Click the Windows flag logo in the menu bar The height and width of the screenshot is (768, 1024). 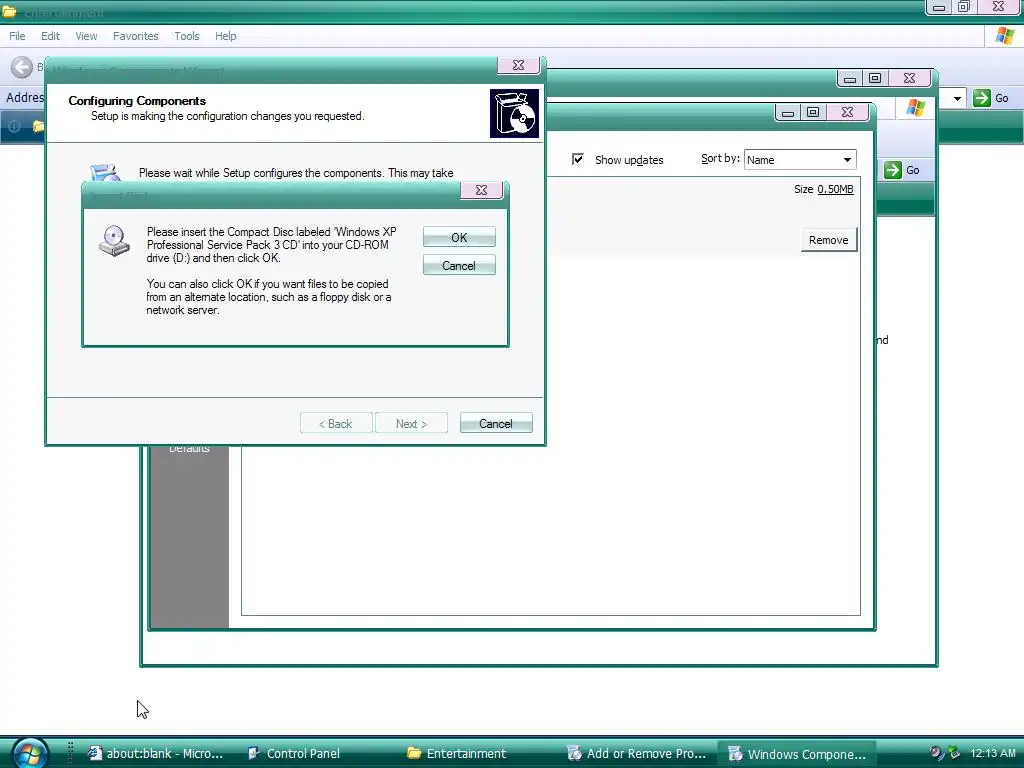(x=1005, y=36)
